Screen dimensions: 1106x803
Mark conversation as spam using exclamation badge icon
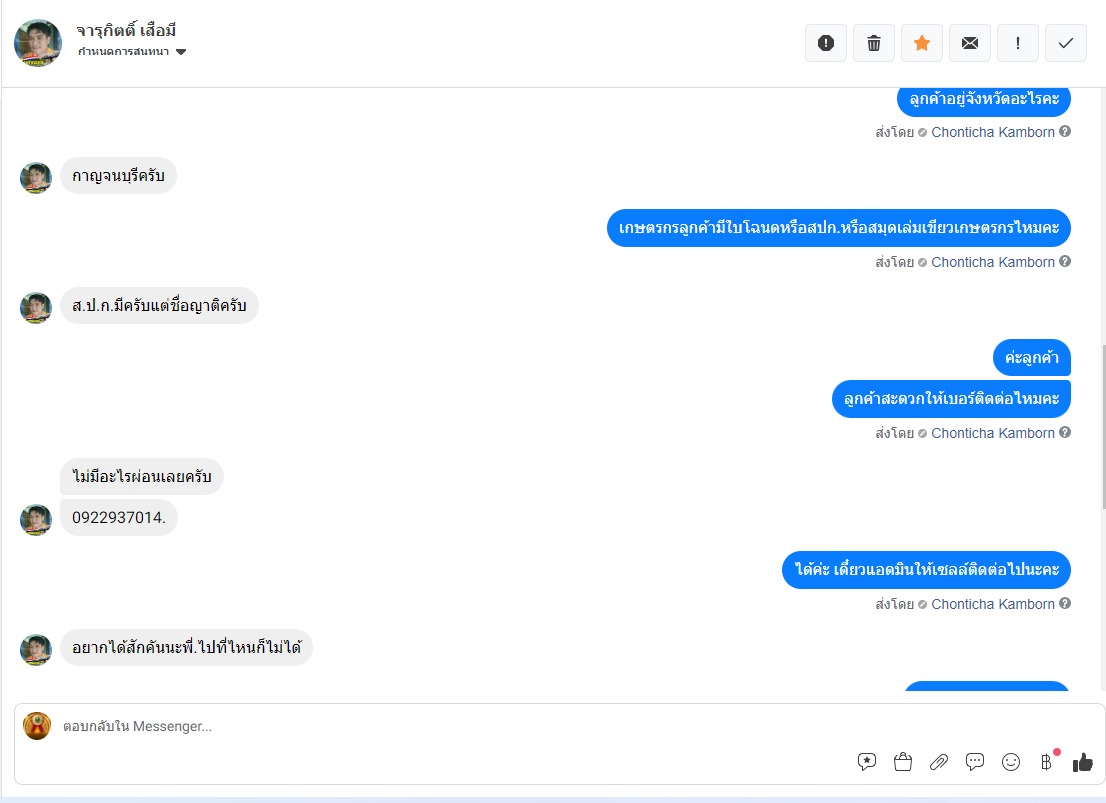coord(825,43)
